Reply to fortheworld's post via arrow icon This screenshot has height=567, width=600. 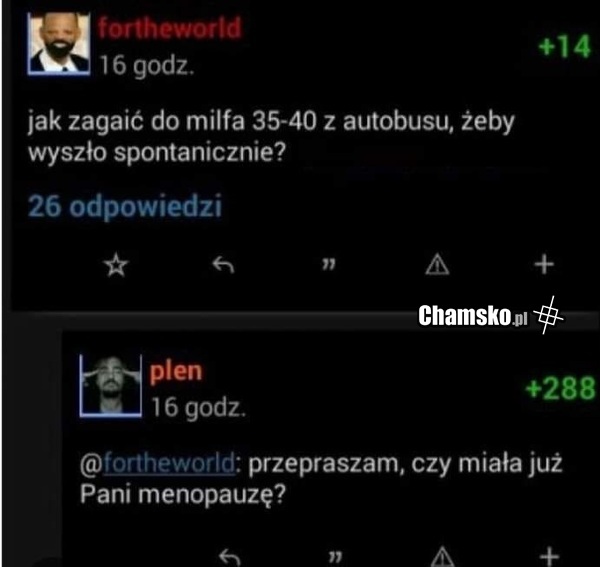pyautogui.click(x=223, y=264)
